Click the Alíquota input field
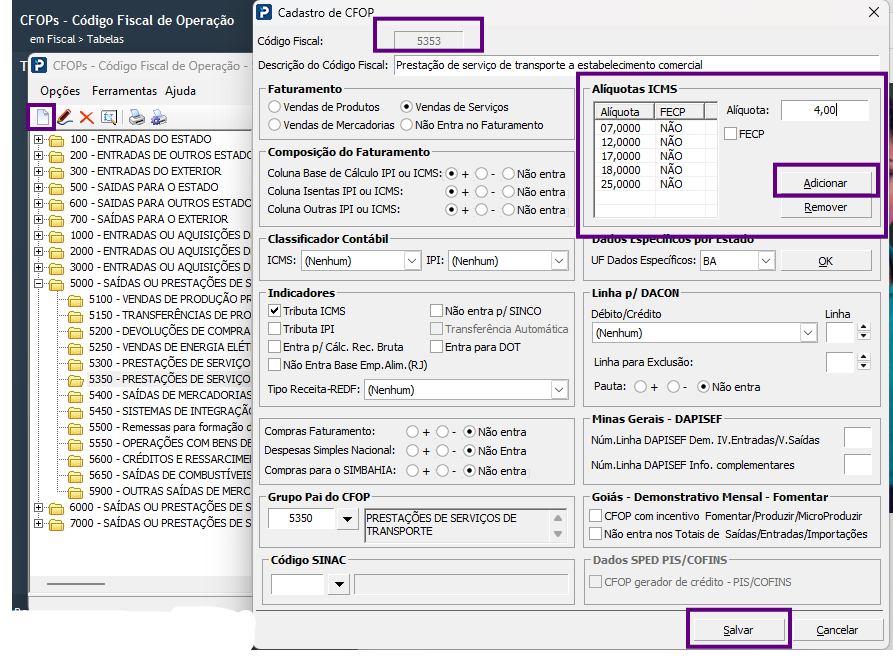893x658 pixels. point(825,110)
